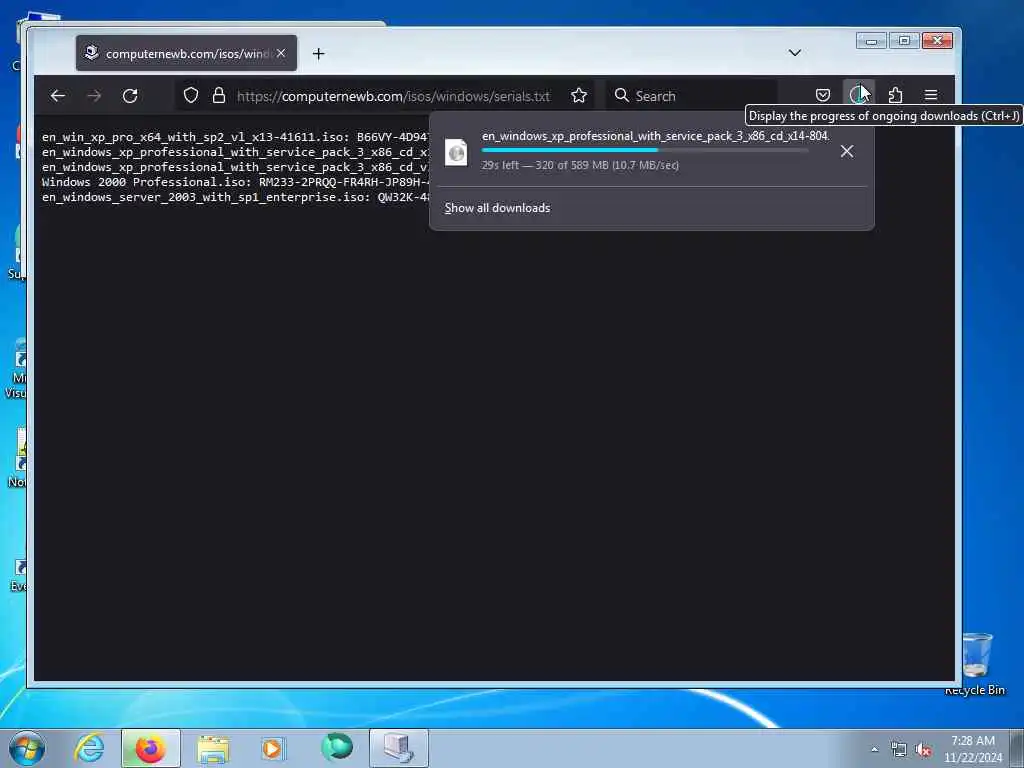Show hidden tray icons arrow

coord(874,749)
